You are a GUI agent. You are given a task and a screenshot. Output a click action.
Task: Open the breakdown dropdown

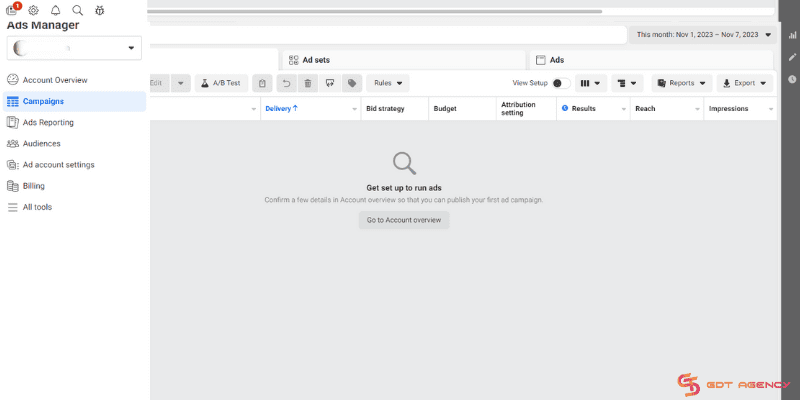pyautogui.click(x=627, y=83)
